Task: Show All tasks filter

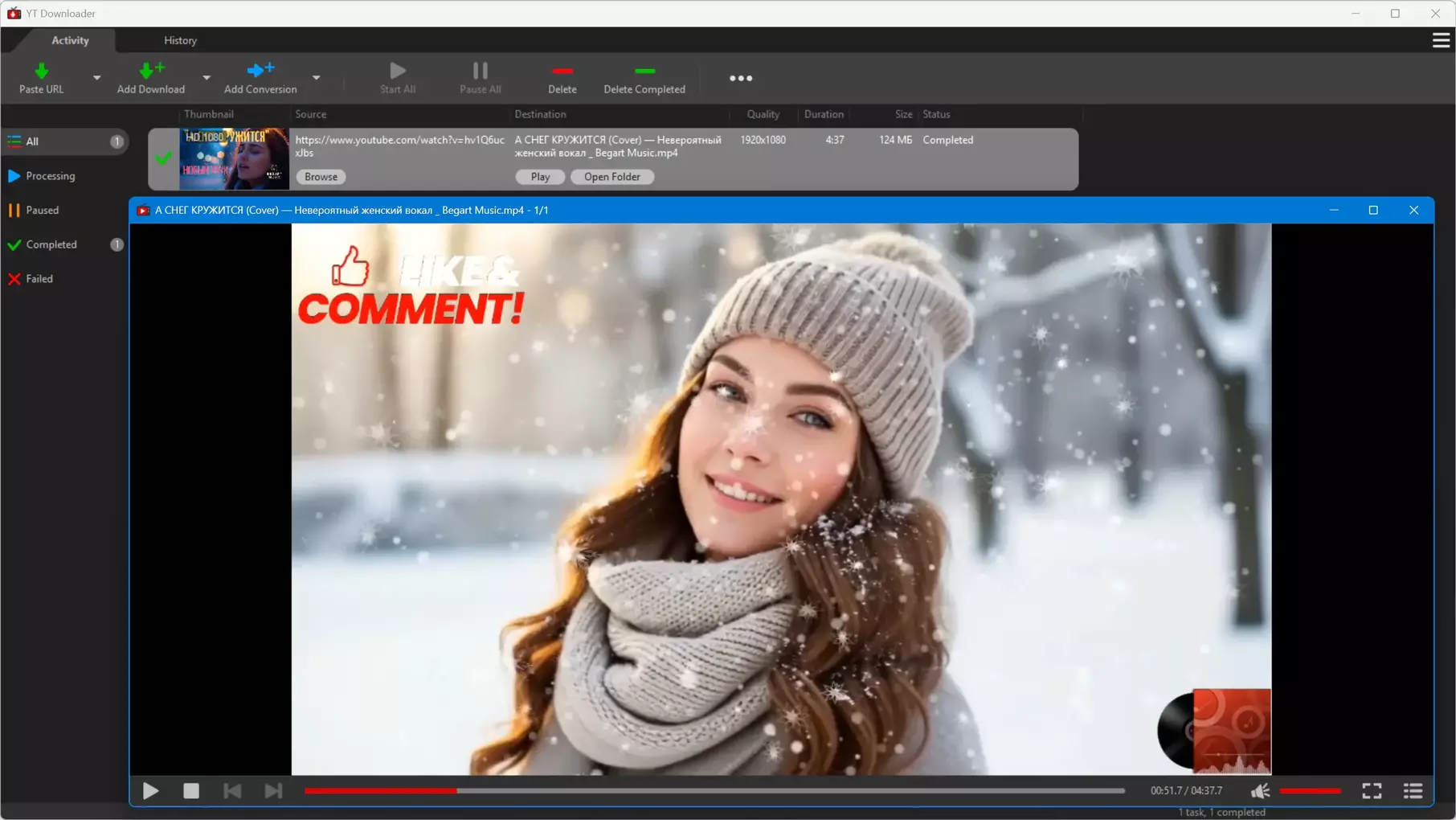Action: [65, 141]
